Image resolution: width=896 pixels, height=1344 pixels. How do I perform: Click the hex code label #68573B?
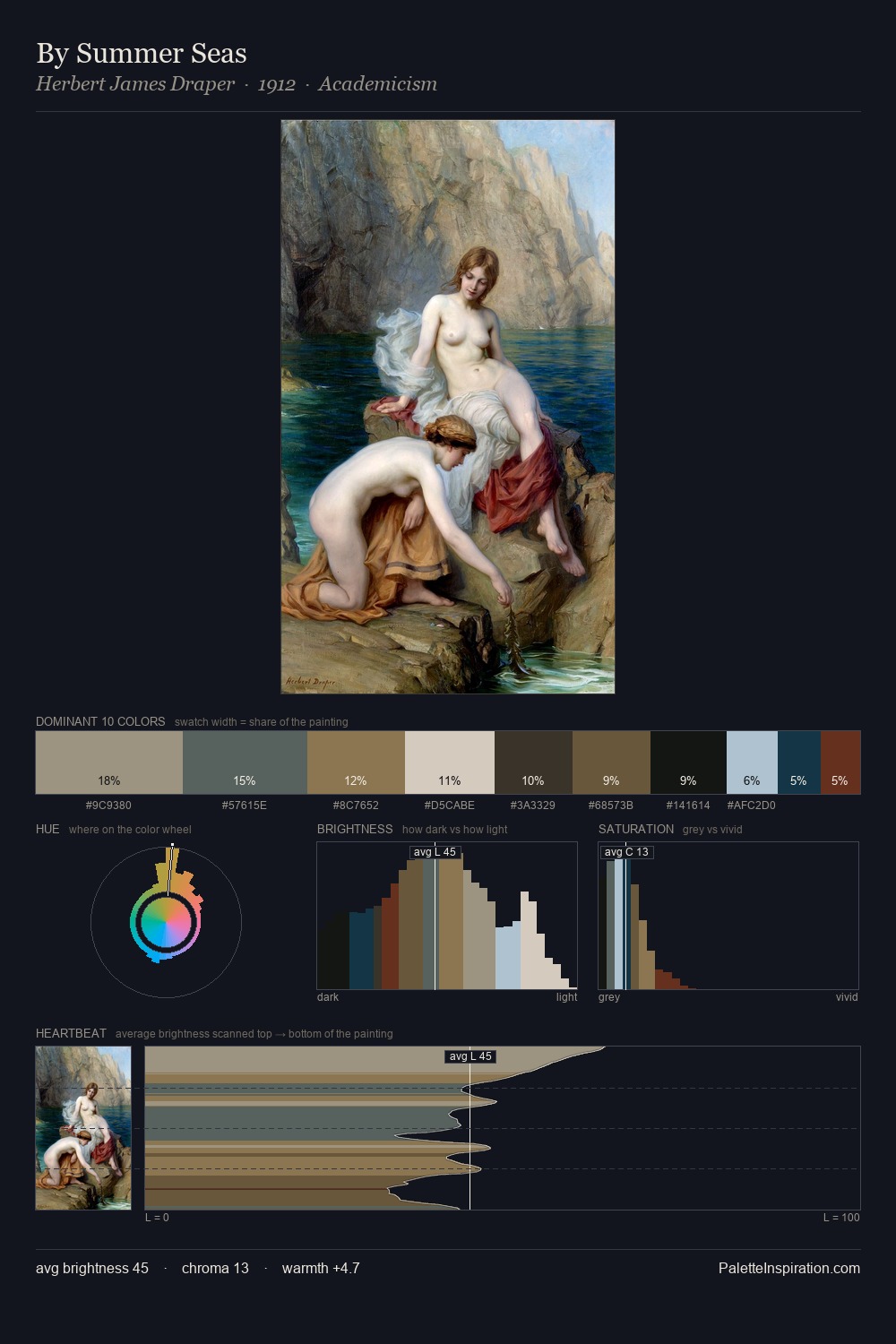pyautogui.click(x=611, y=806)
